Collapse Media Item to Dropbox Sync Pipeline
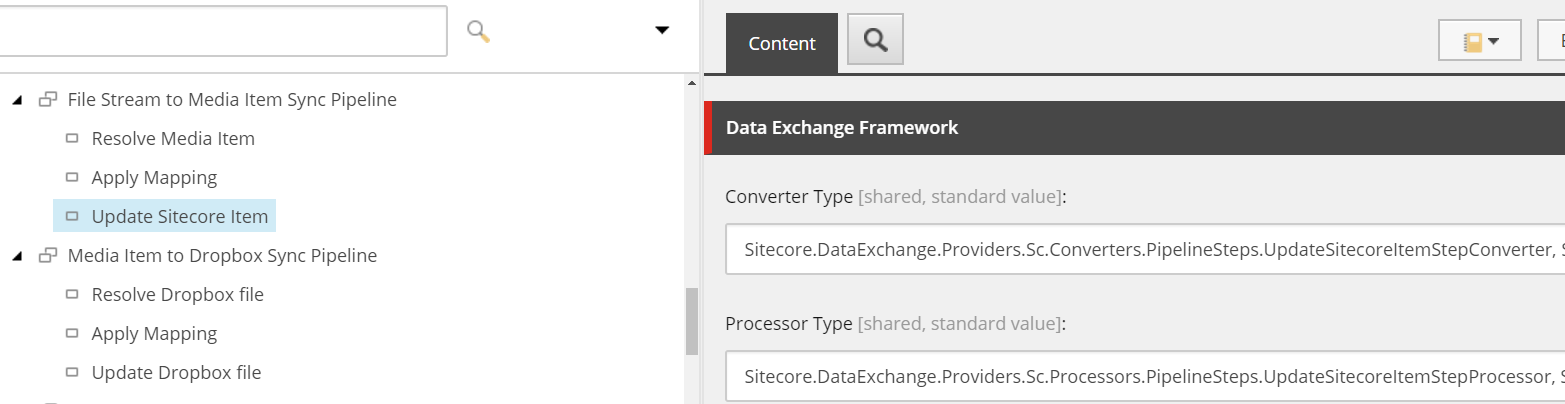Viewport: 1565px width, 404px height. [x=18, y=256]
